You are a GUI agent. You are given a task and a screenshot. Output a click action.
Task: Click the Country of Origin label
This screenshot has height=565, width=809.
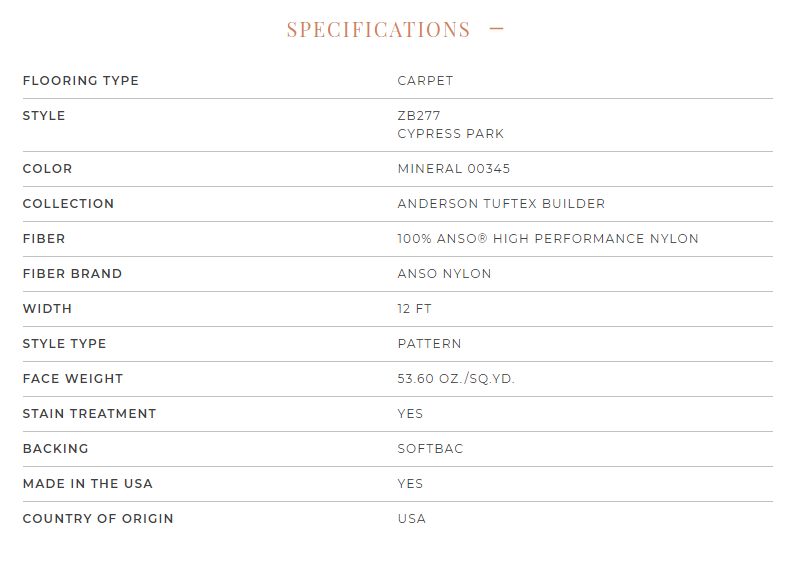click(x=98, y=519)
